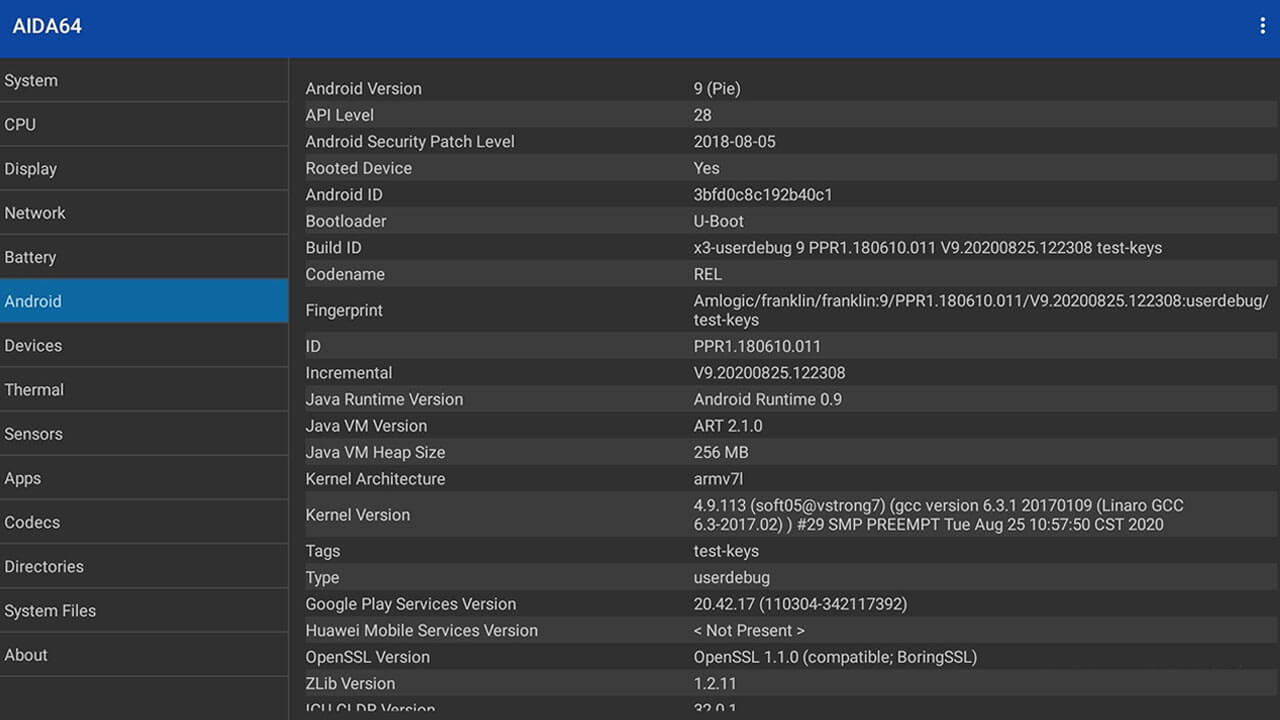Select the ZLib Version label

(350, 684)
